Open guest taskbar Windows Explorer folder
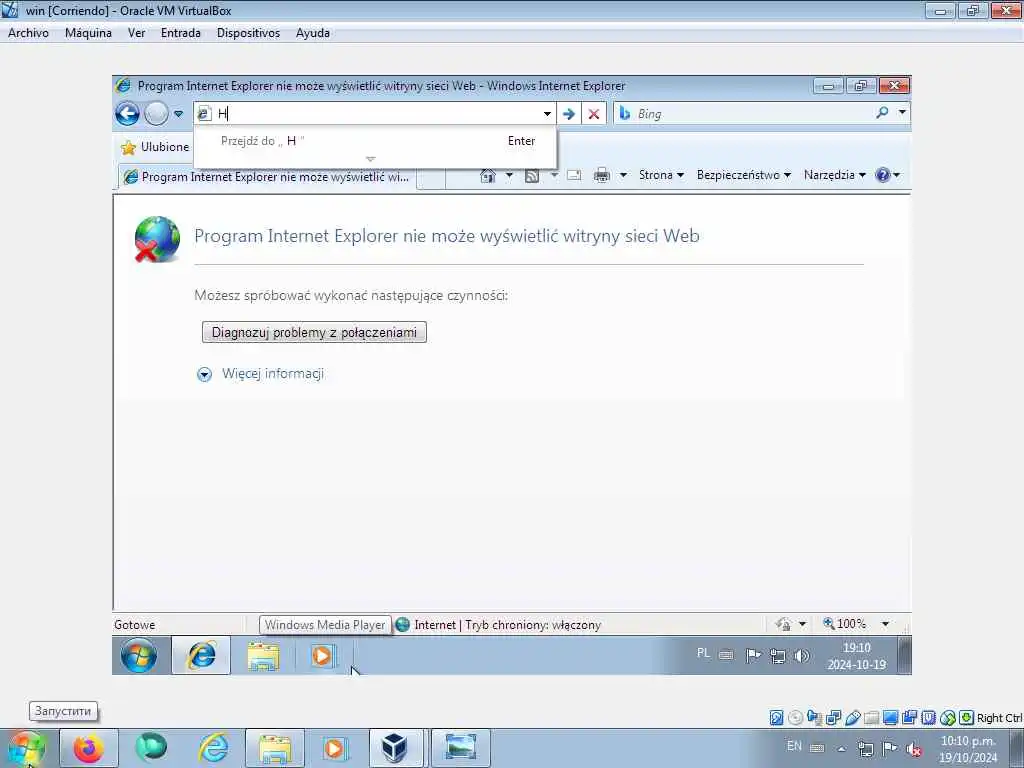 (263, 656)
